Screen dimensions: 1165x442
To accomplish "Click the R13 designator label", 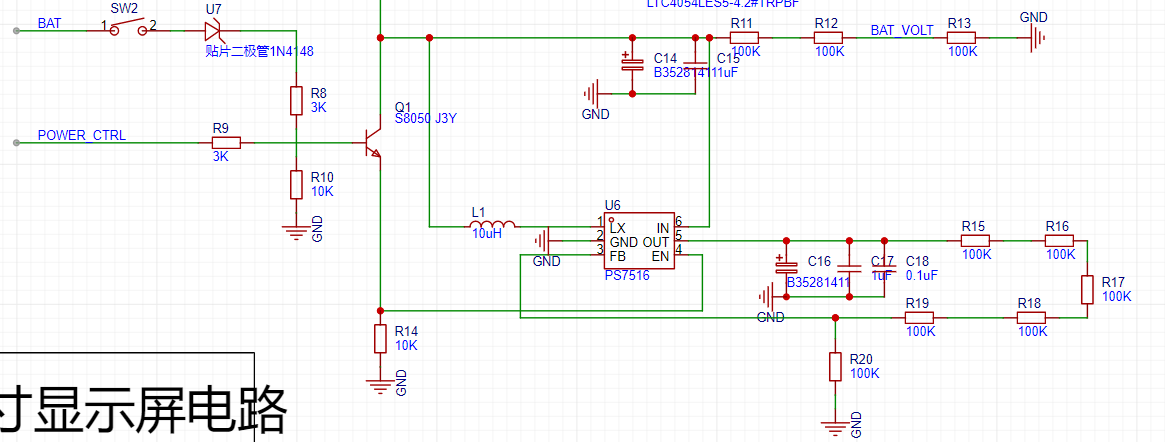I will (x=959, y=23).
